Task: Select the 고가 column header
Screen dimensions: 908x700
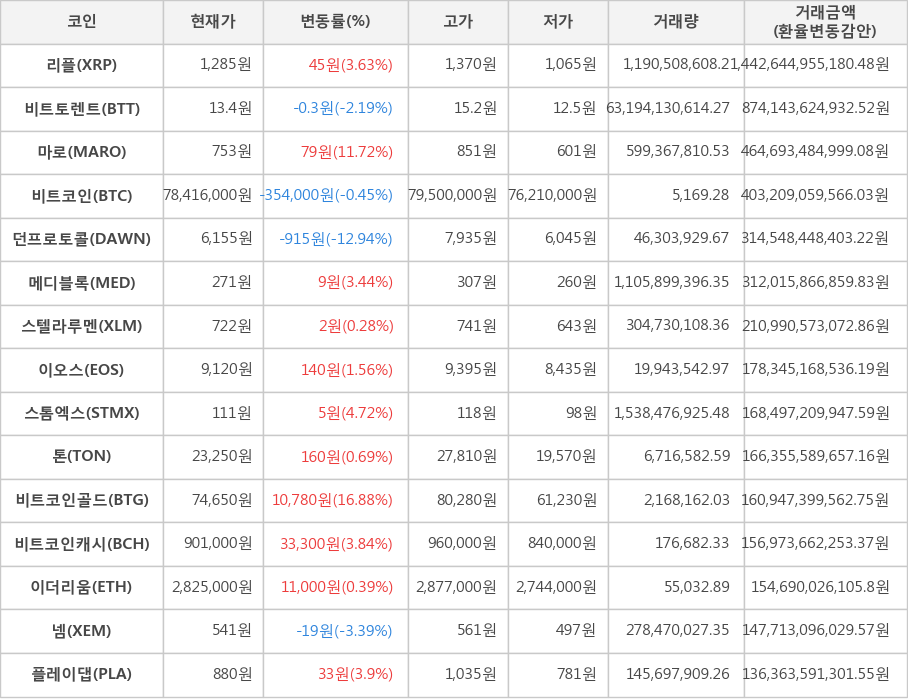Action: (x=458, y=22)
